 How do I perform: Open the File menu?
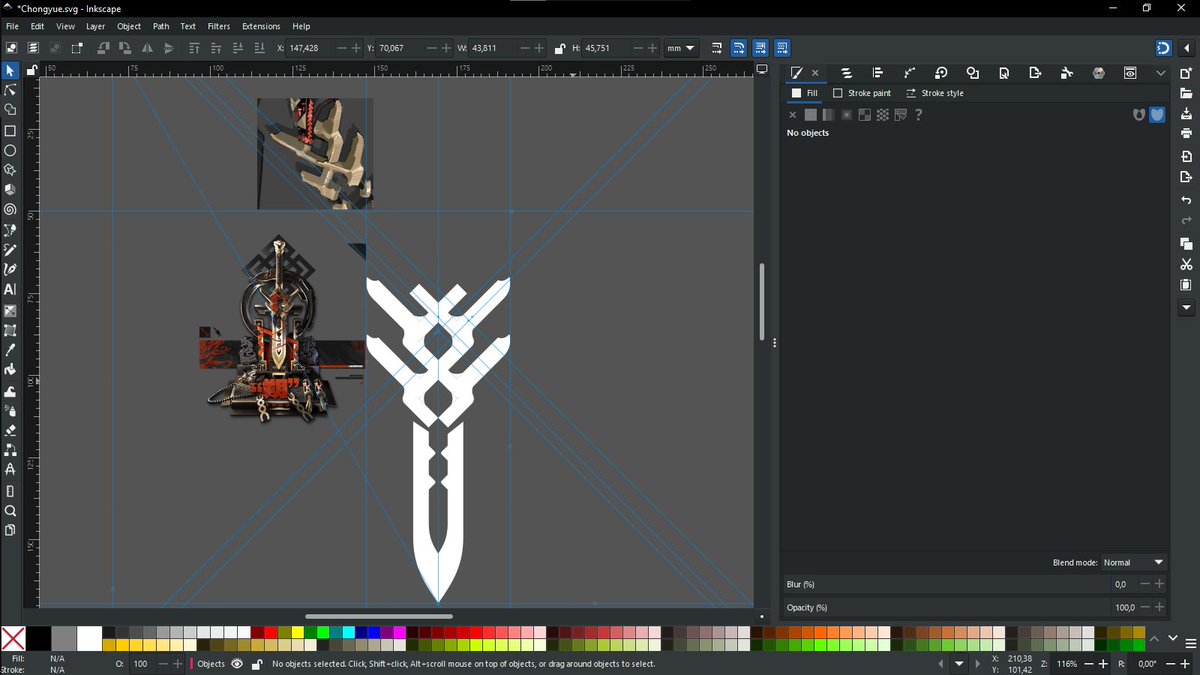11,26
